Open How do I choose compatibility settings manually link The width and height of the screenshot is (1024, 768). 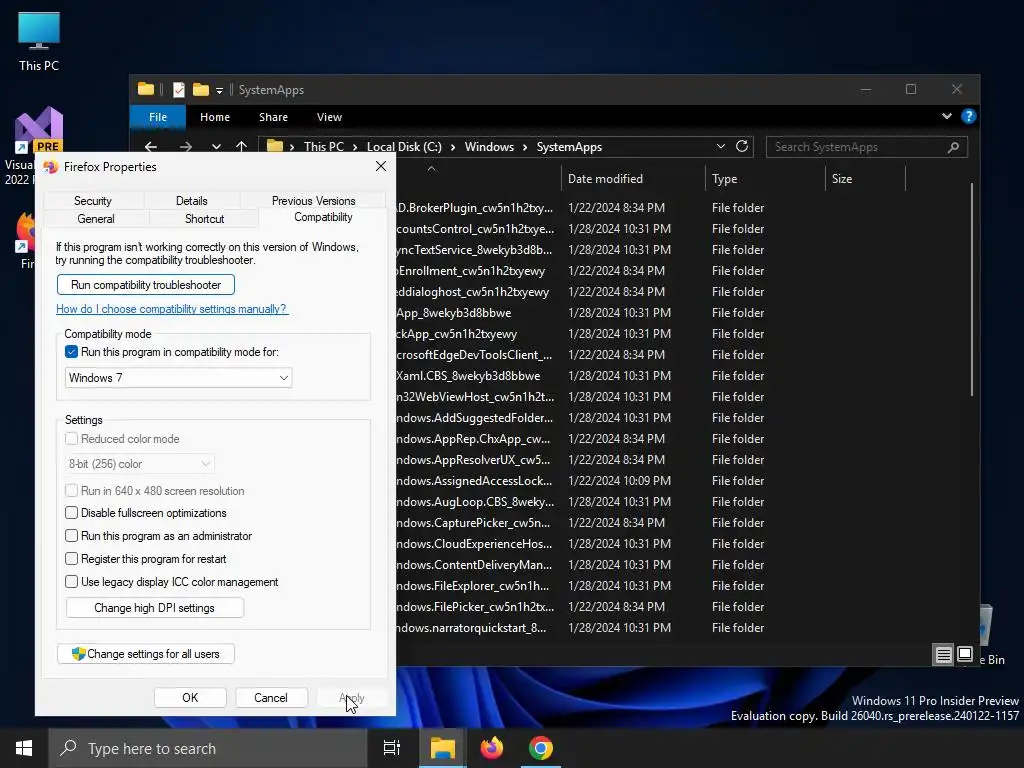click(x=172, y=309)
